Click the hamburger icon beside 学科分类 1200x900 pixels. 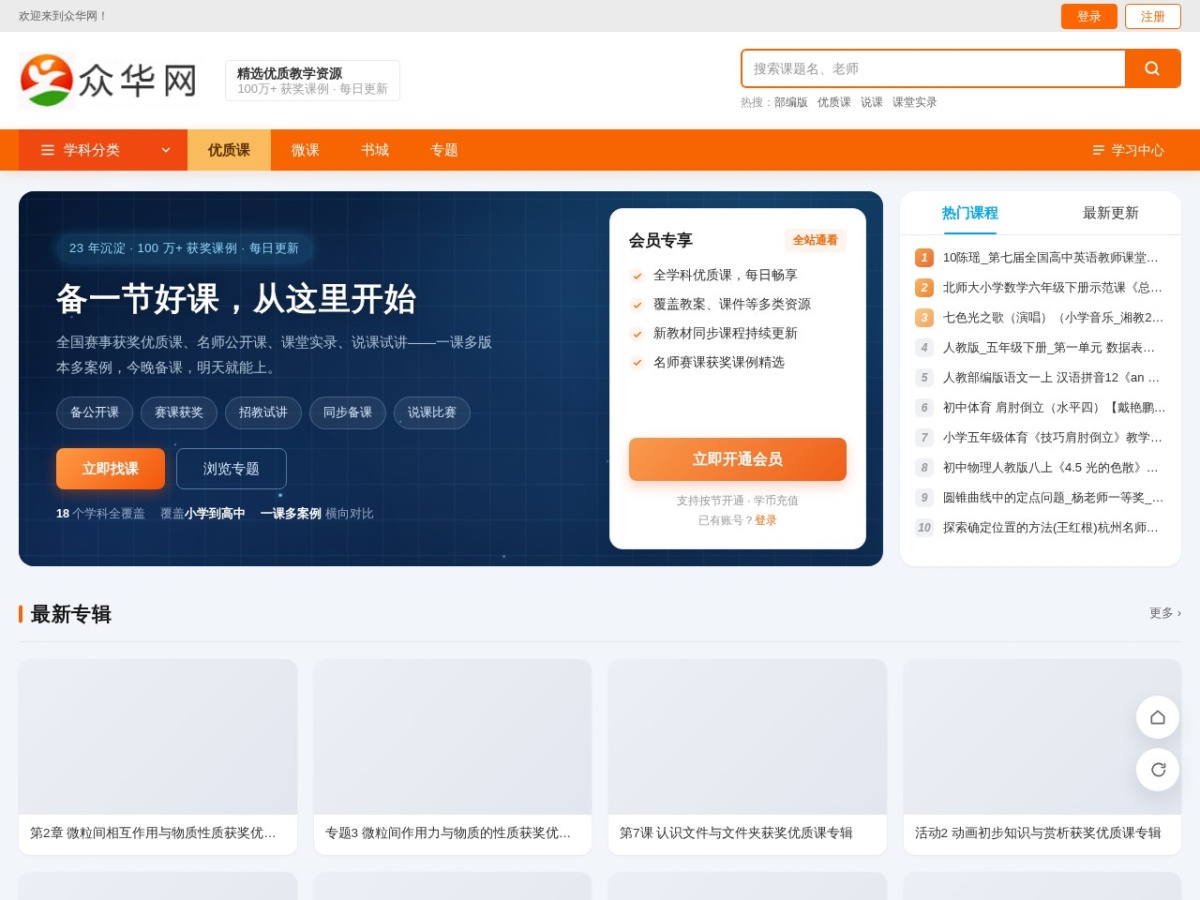(48, 150)
